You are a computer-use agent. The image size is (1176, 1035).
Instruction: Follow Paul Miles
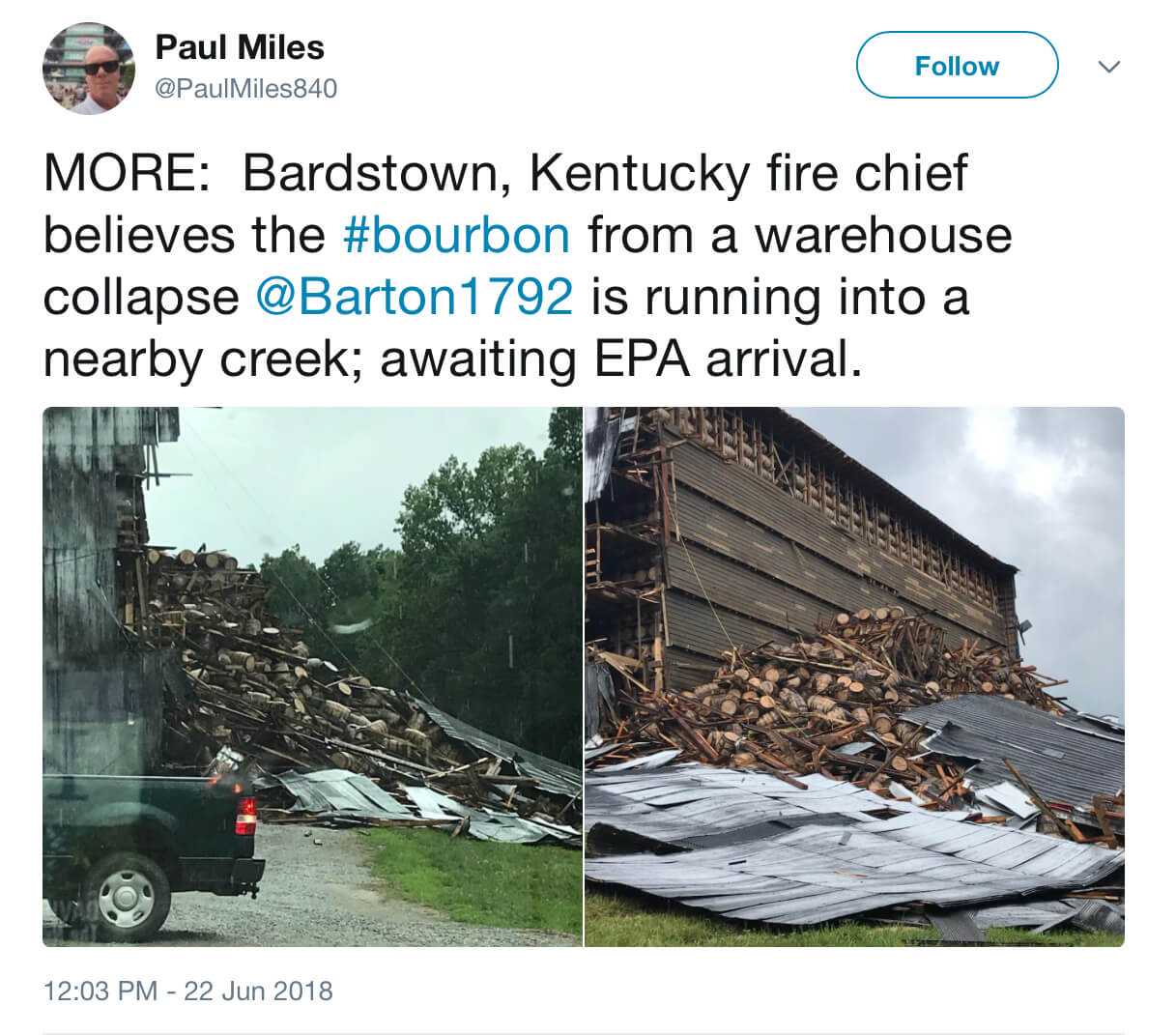click(x=957, y=65)
